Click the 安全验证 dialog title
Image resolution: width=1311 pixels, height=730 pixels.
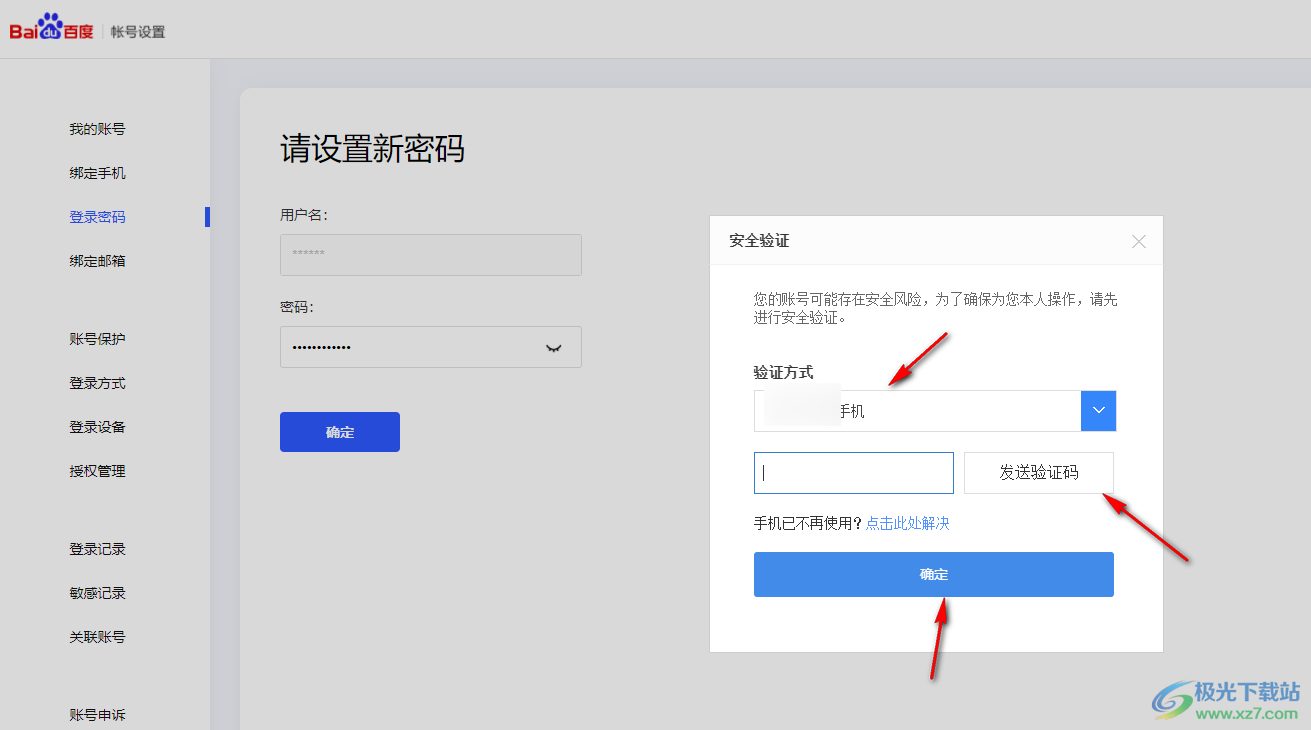coord(759,241)
